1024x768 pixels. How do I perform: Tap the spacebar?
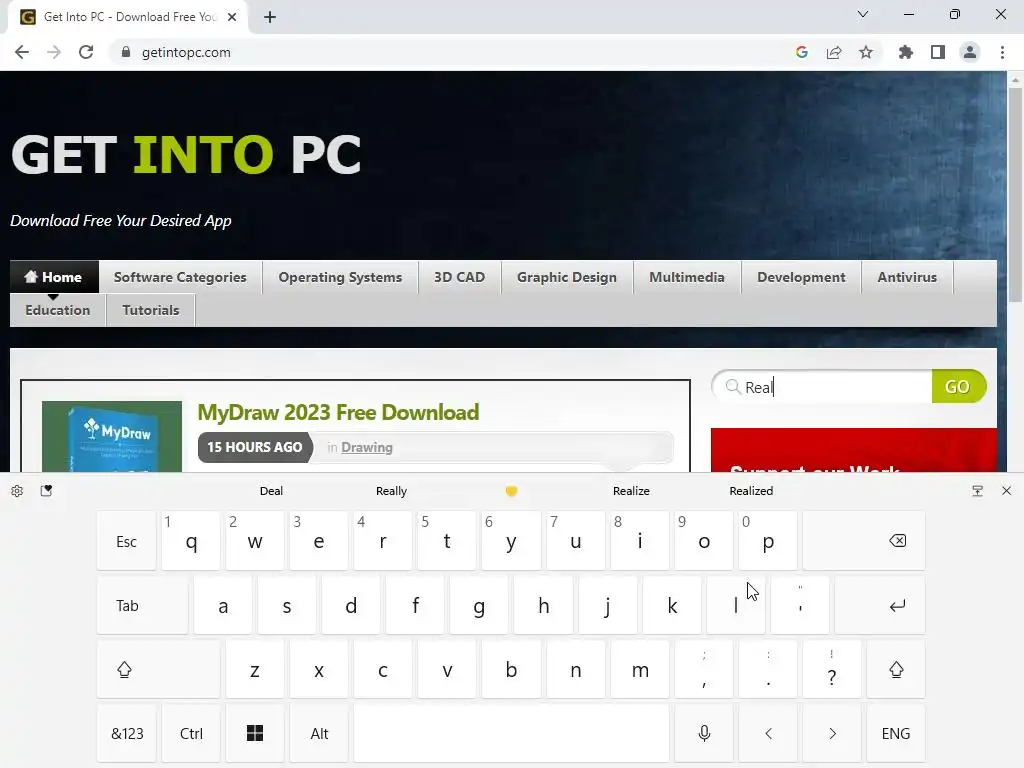click(511, 733)
